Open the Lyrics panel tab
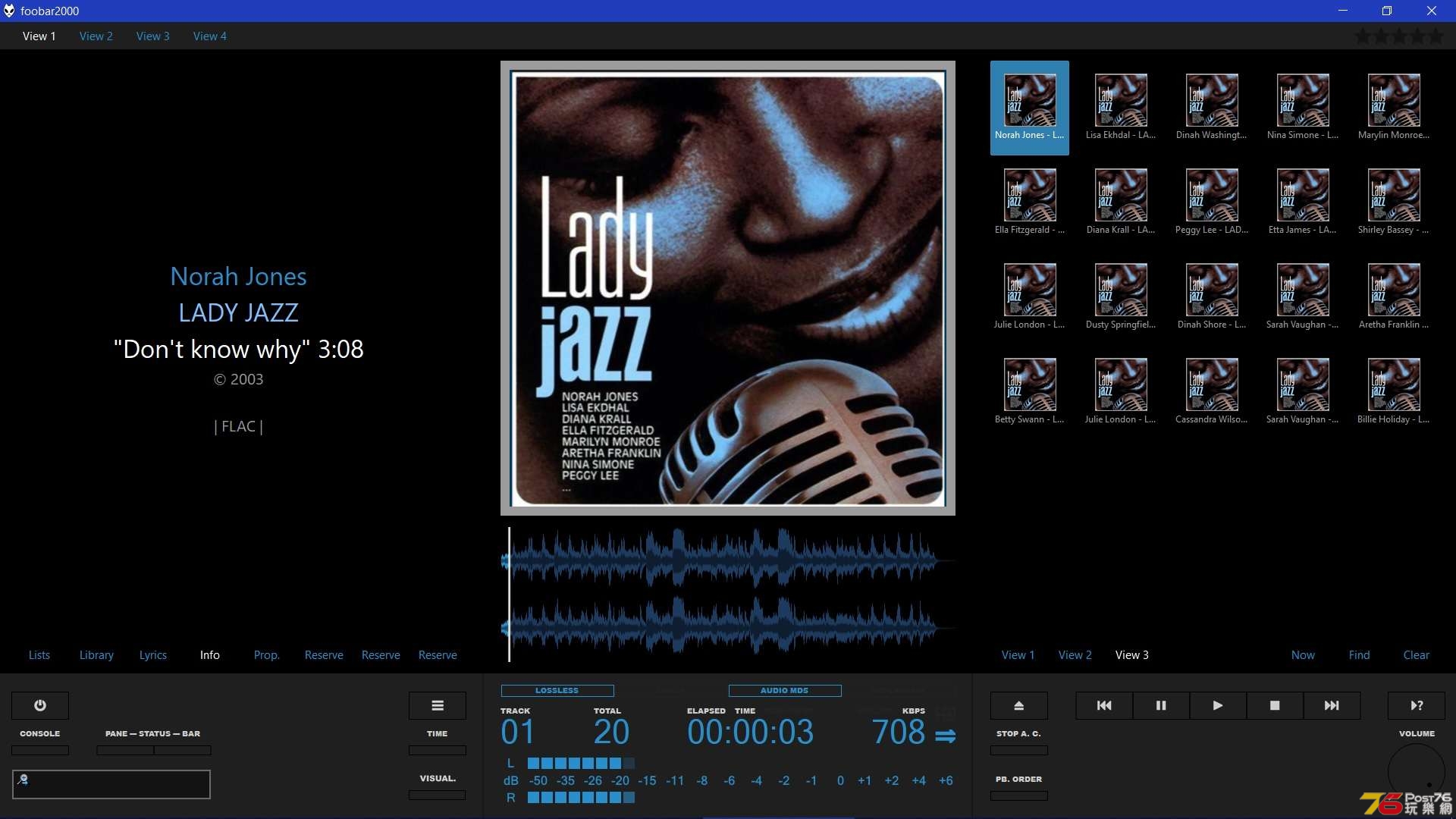Viewport: 1456px width, 819px height. (x=153, y=655)
